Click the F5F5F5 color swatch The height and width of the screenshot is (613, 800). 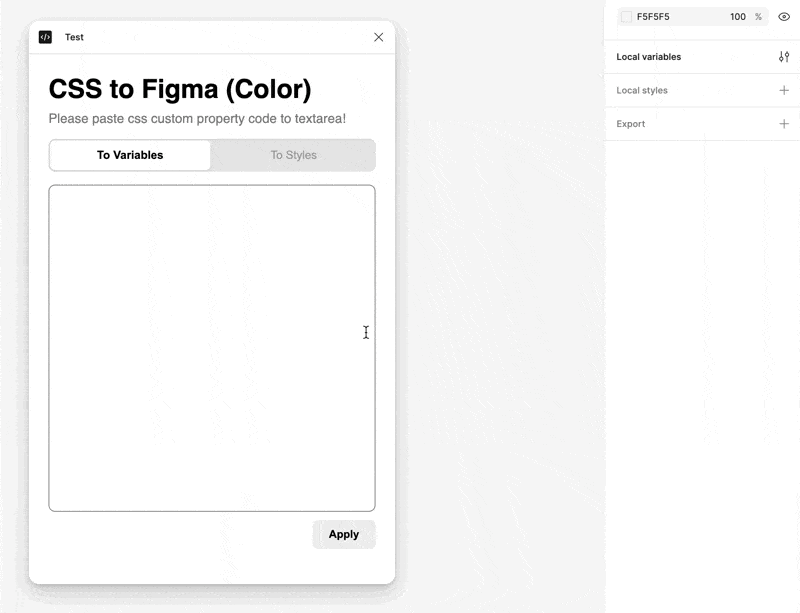pos(626,16)
